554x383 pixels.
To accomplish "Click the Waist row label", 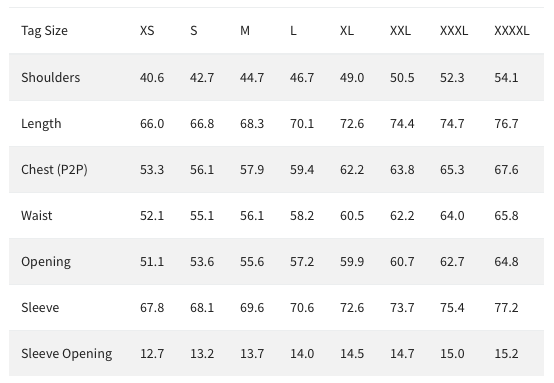I will (36, 216).
